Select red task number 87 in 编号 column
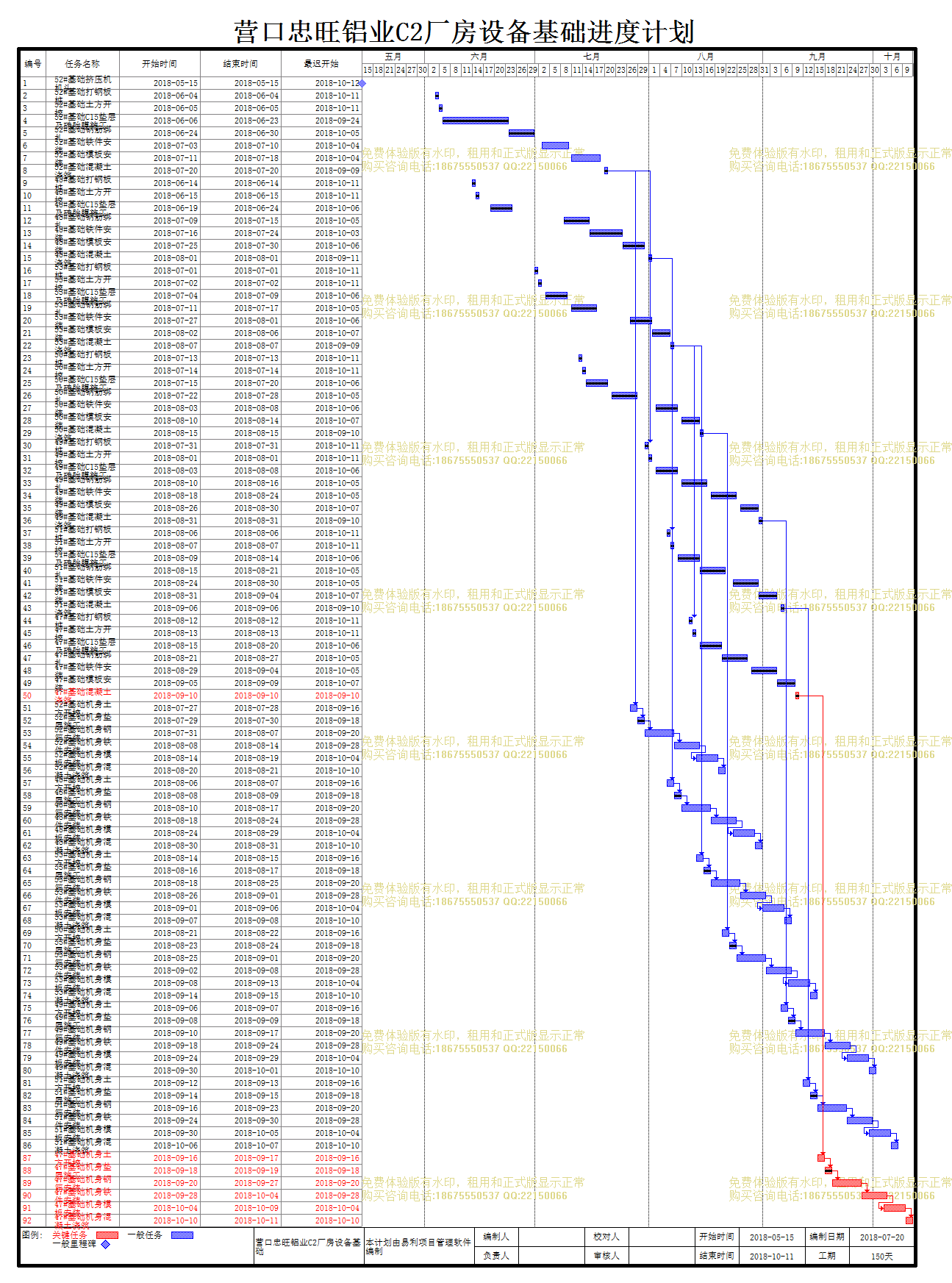Viewport: 952px width, 1283px height. [x=27, y=1158]
